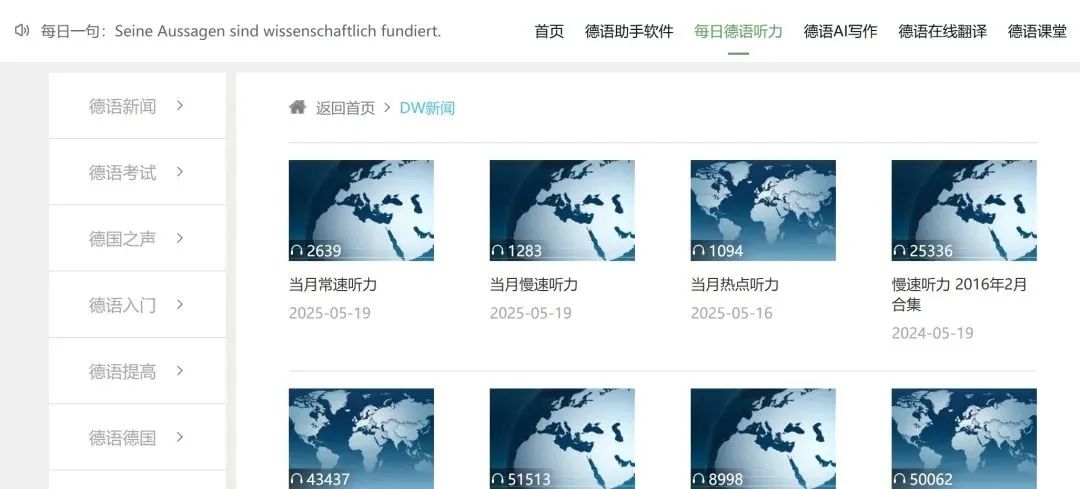Expand the 德语提高 chevron arrow
1080x489 pixels.
pos(180,371)
